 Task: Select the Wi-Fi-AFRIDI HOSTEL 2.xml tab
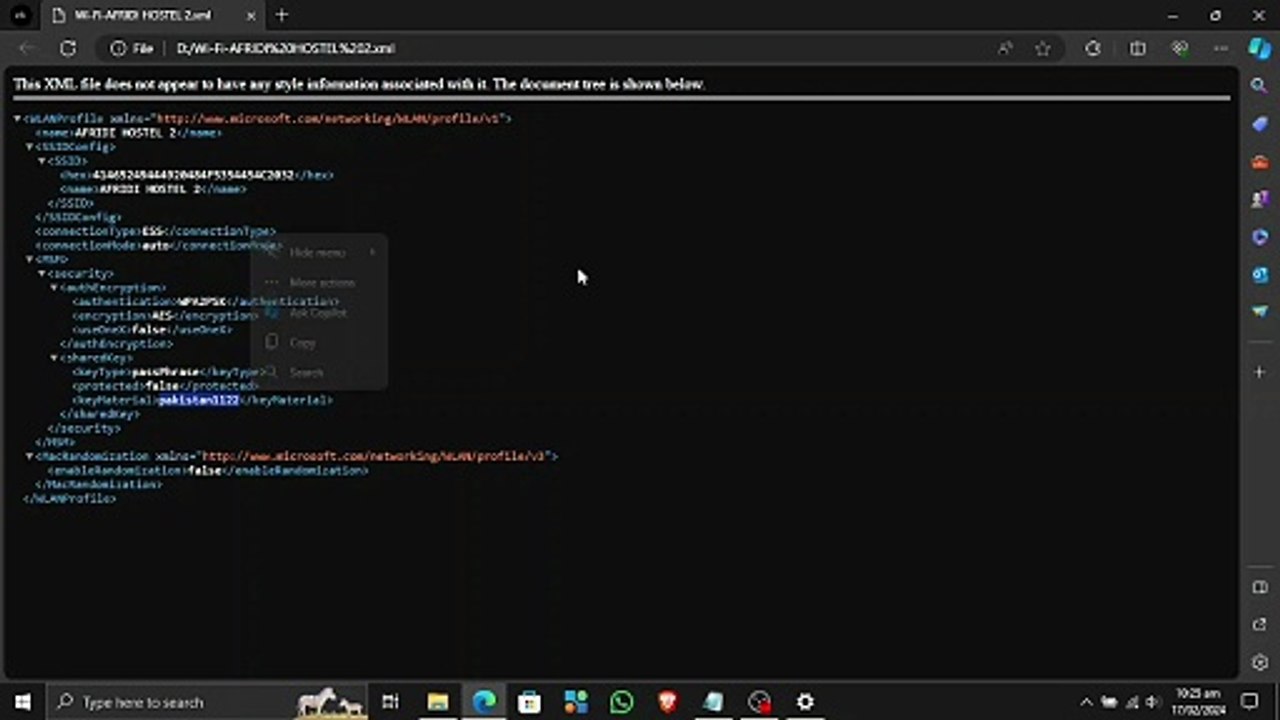pos(150,15)
